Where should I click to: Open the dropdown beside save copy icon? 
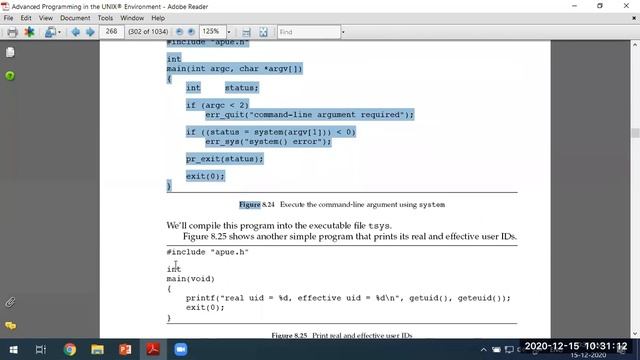pyautogui.click(x=60, y=32)
